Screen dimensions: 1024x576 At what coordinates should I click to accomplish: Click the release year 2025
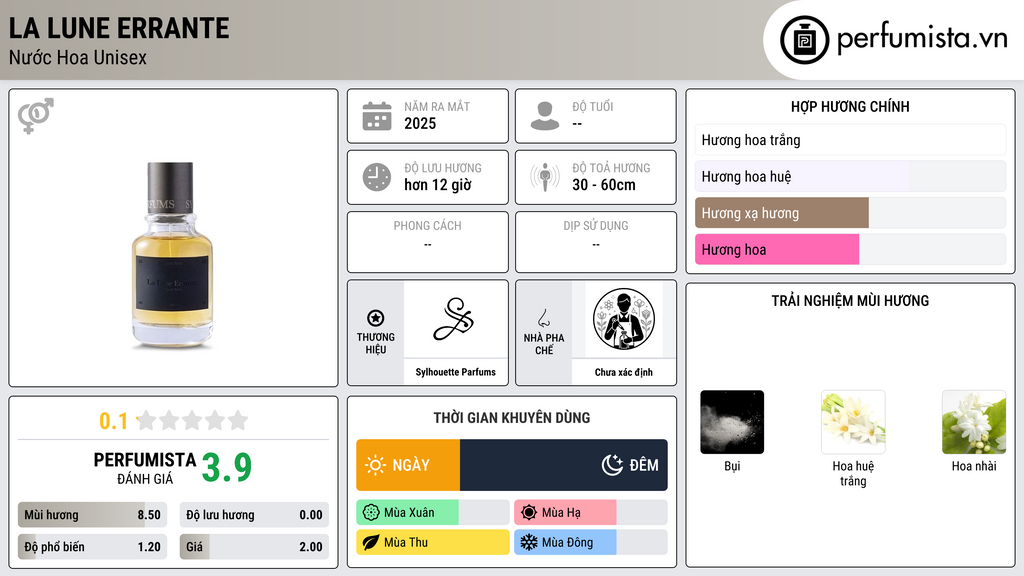click(x=420, y=123)
